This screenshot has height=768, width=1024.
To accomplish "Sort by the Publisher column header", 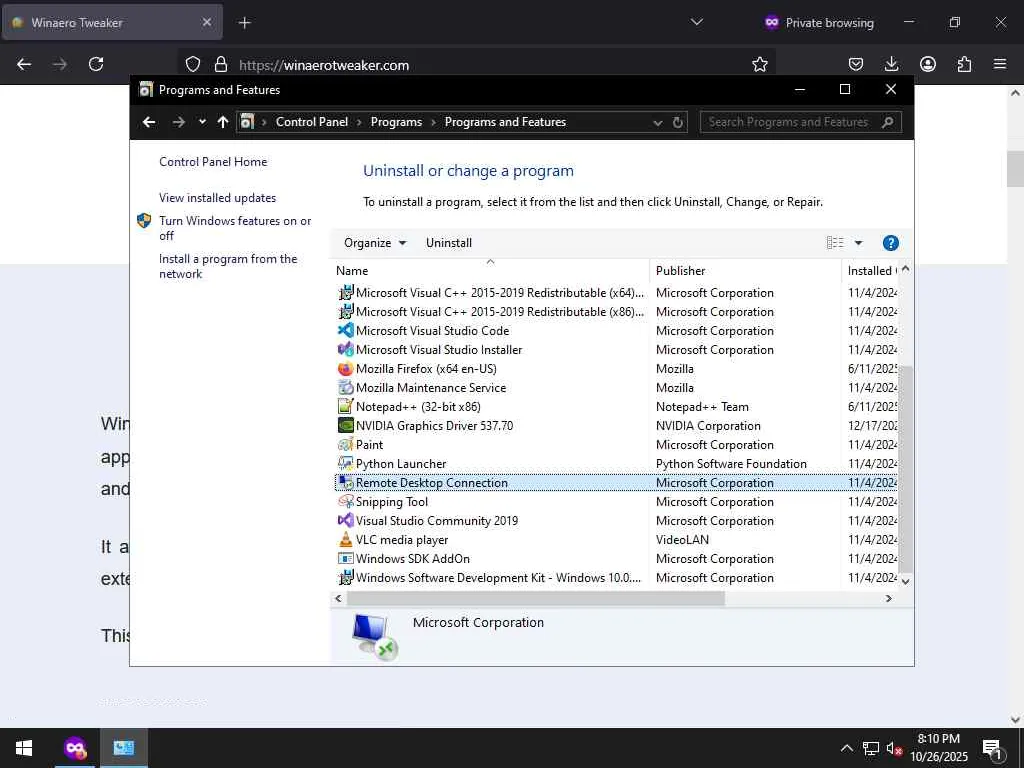I will [x=745, y=270].
